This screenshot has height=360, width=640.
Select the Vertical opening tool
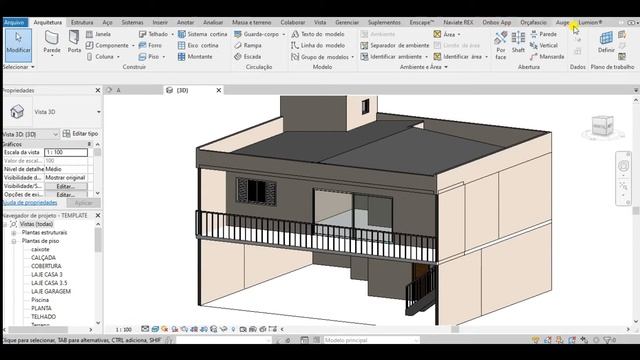[544, 45]
